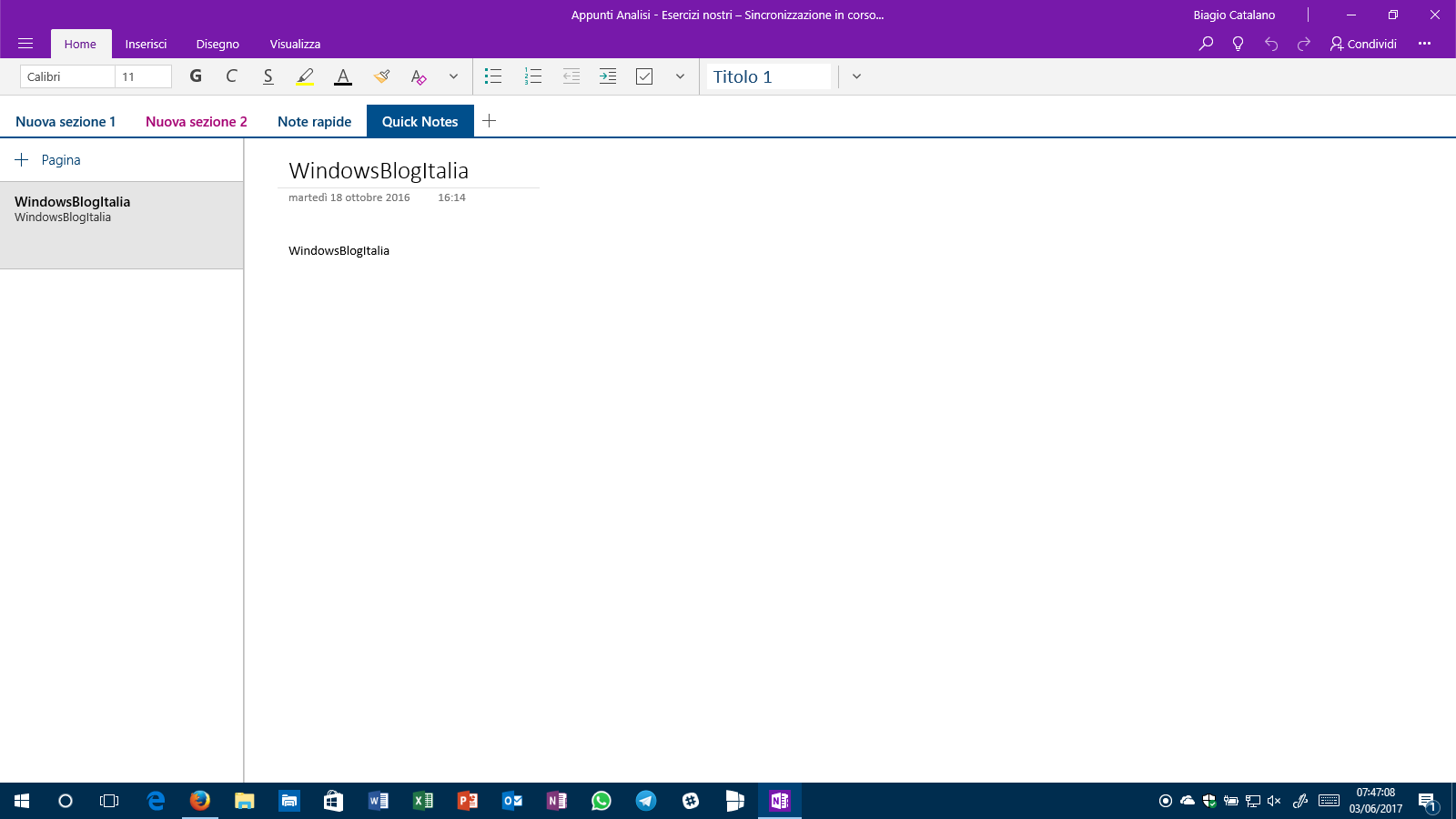
Task: Open the Titolo 1 styles dropdown
Action: tap(856, 76)
